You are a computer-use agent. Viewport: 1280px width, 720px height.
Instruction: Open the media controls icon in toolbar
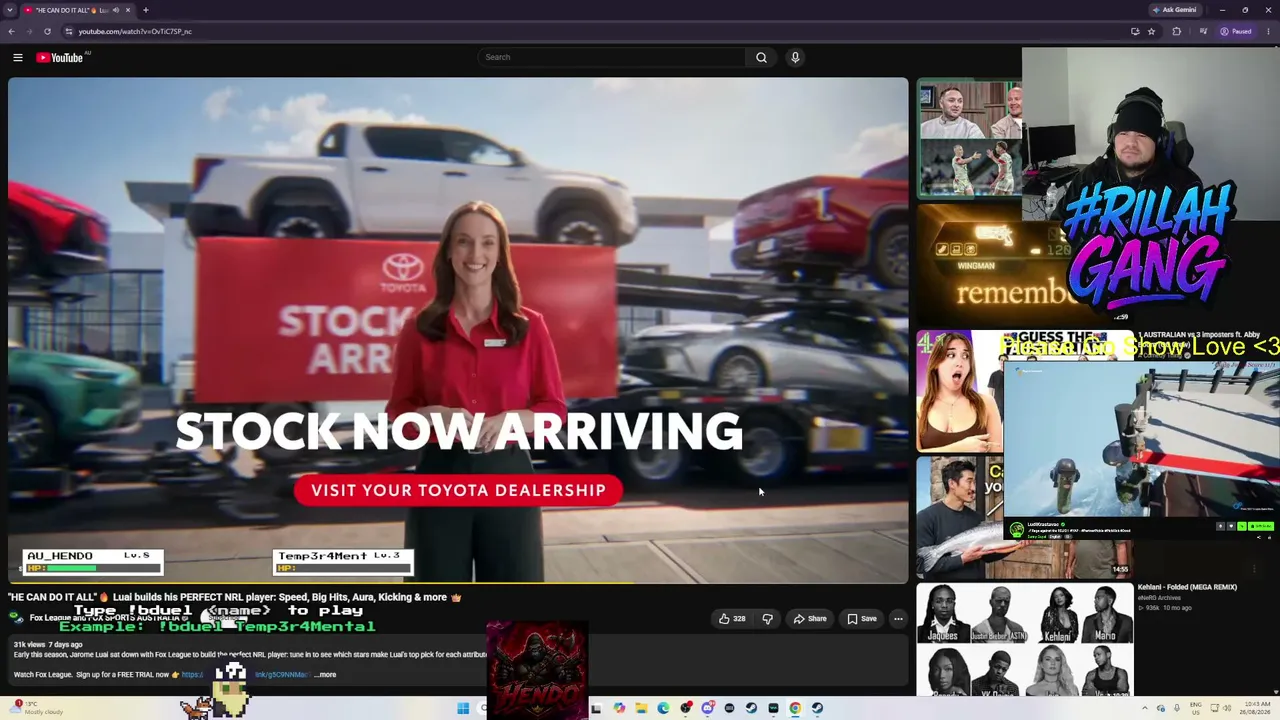point(1203,31)
